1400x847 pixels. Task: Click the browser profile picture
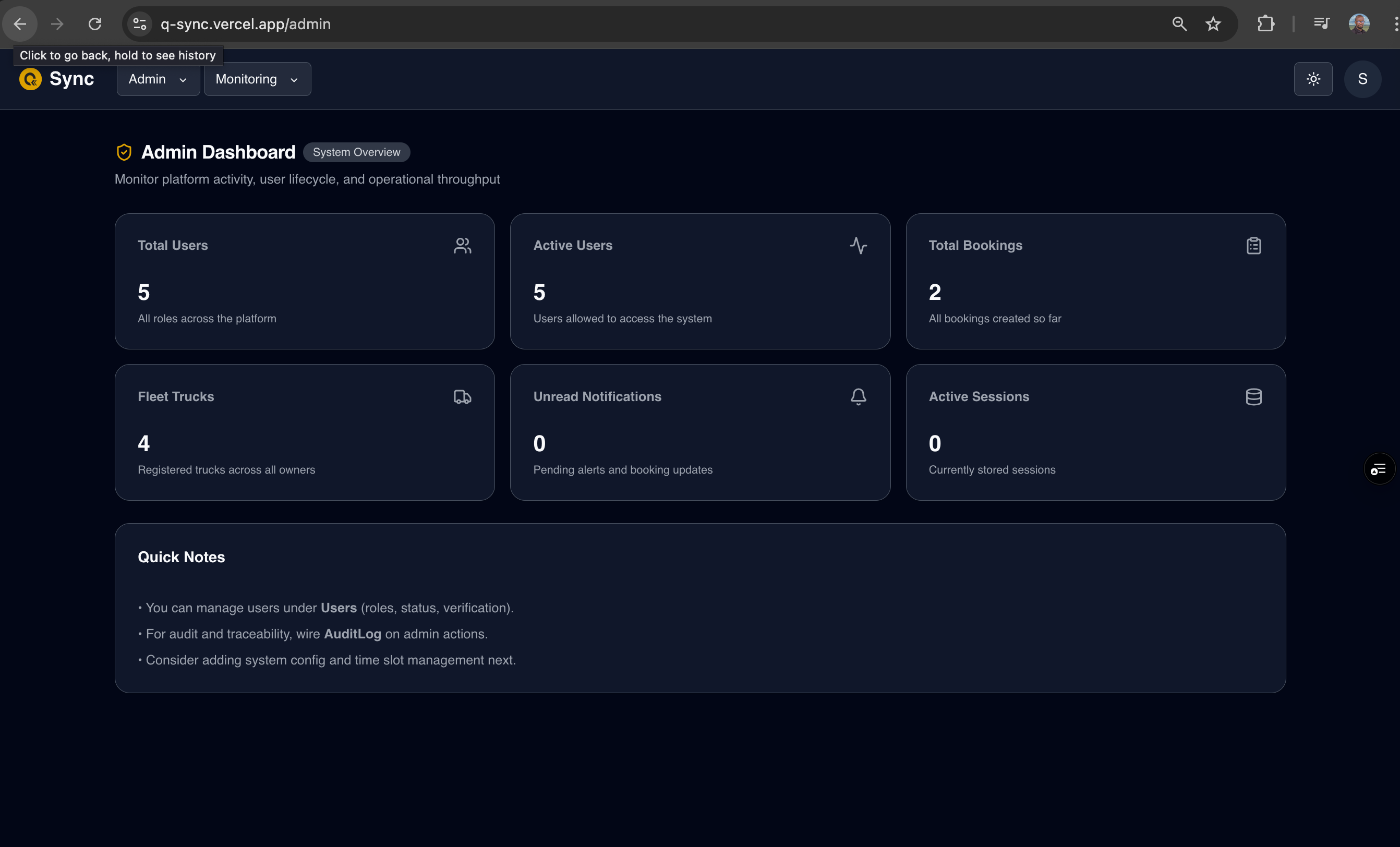tap(1359, 24)
